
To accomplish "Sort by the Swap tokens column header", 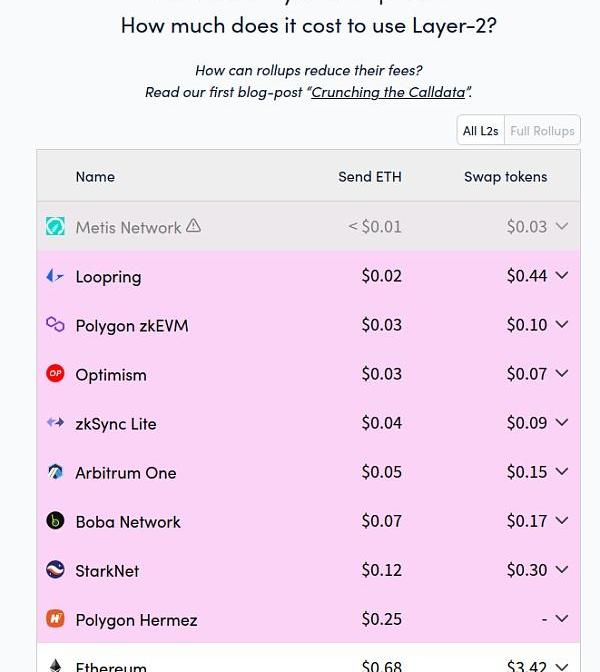I will 505,177.
